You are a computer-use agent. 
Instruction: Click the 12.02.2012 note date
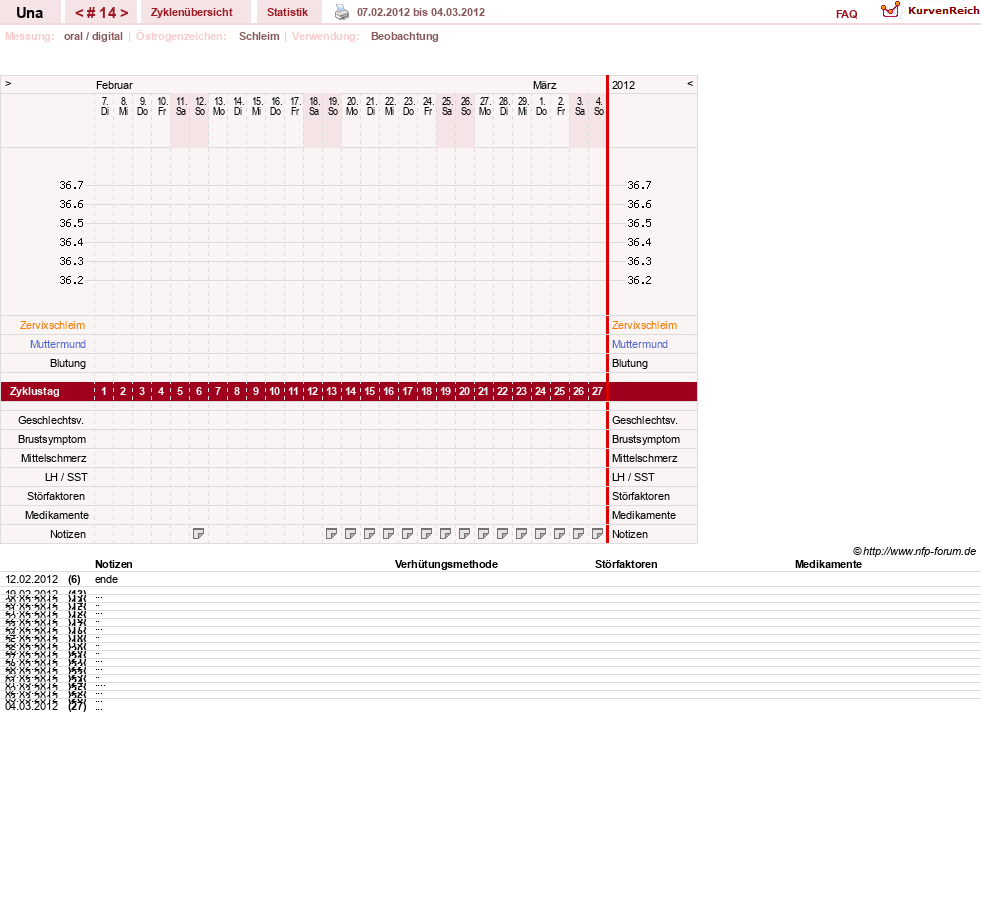(31, 579)
